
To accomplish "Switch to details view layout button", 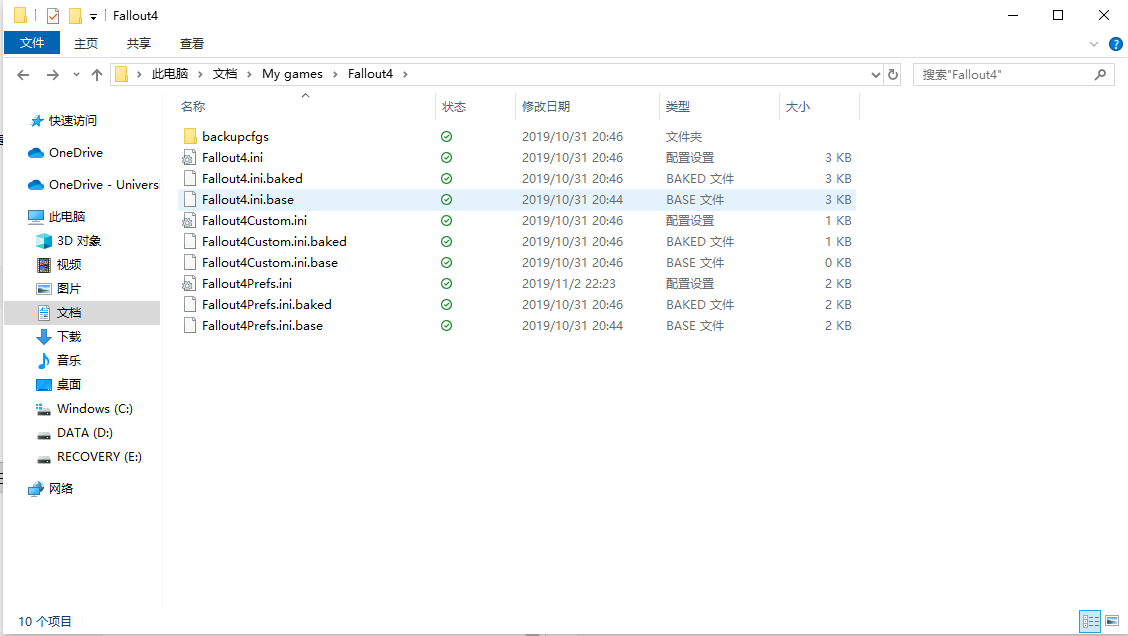I will coord(1091,621).
